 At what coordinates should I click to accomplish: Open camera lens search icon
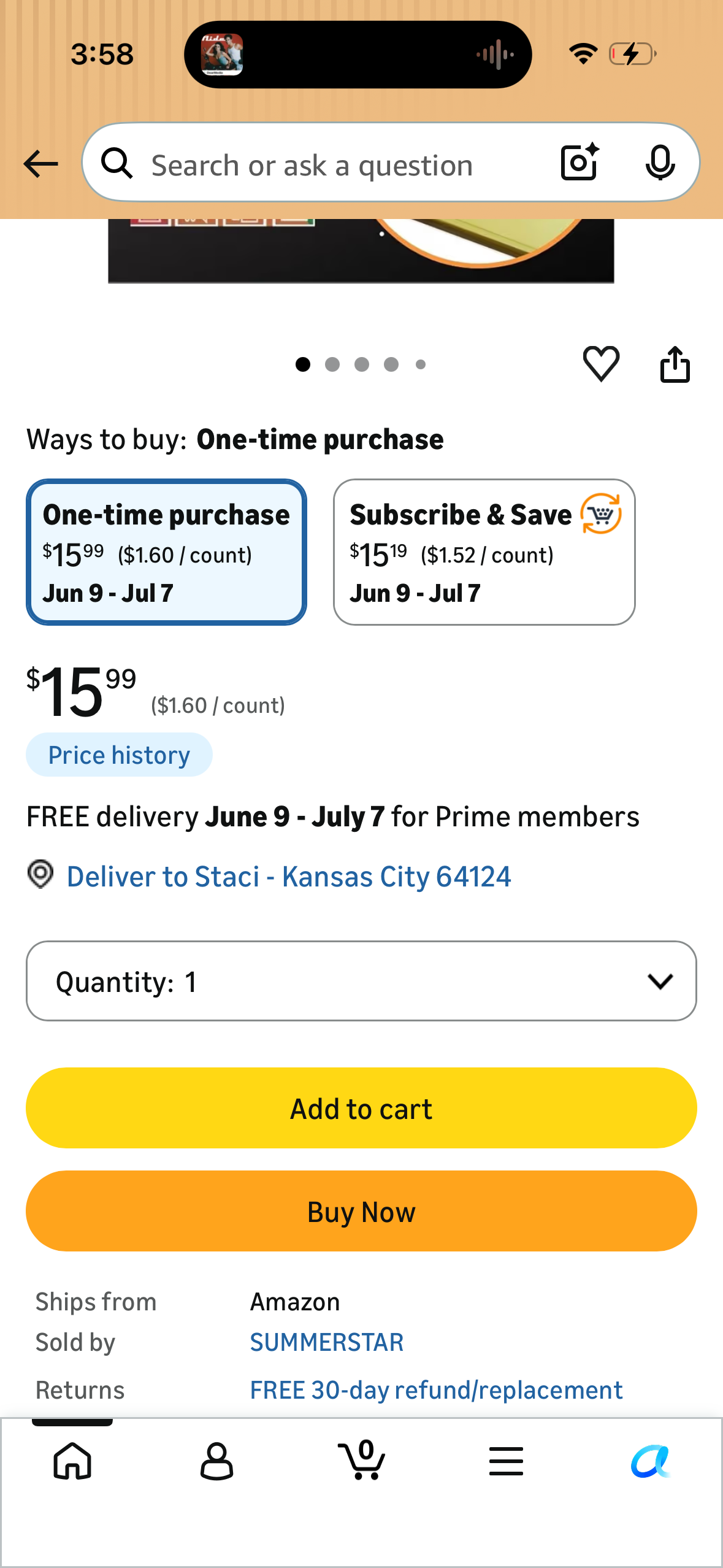click(x=580, y=162)
